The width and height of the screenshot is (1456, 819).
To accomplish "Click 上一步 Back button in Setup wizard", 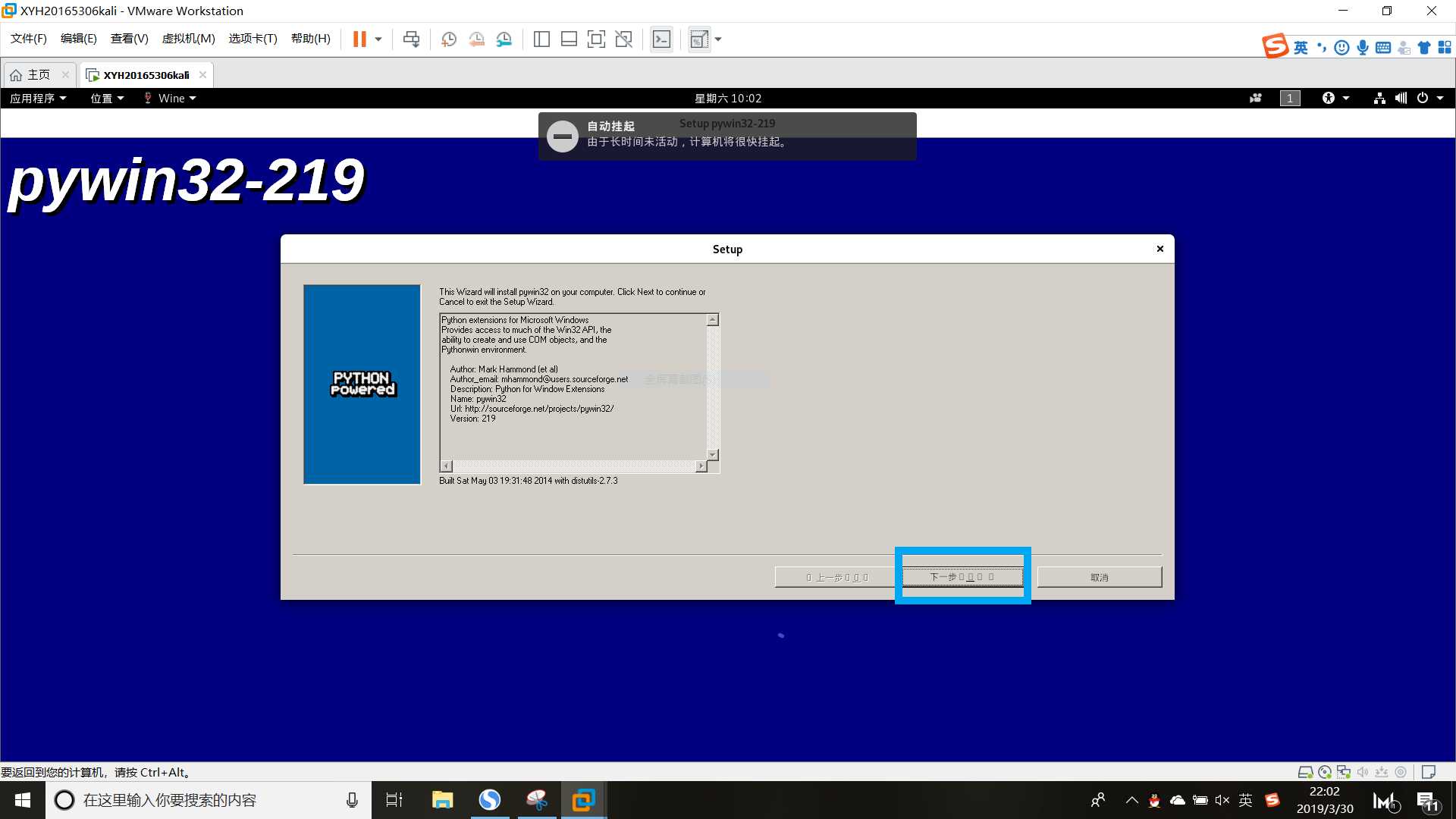I will point(836,577).
